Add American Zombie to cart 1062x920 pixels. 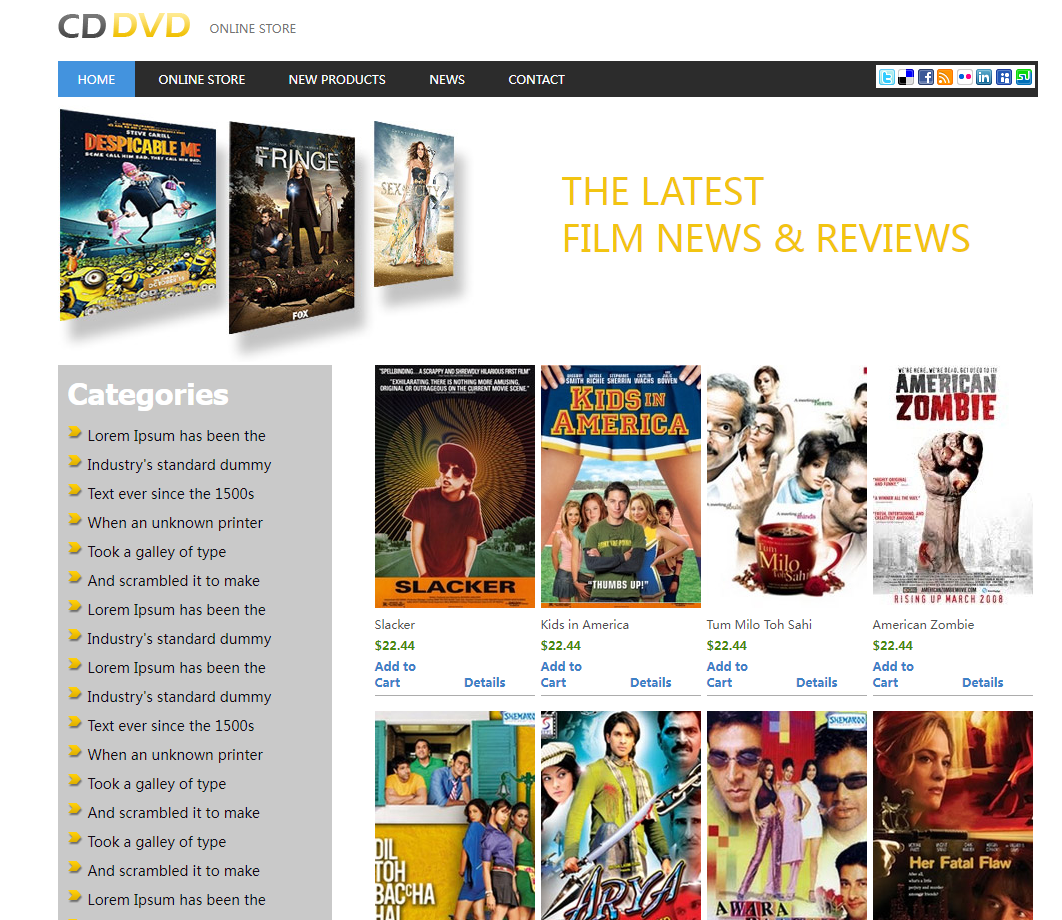pos(892,674)
